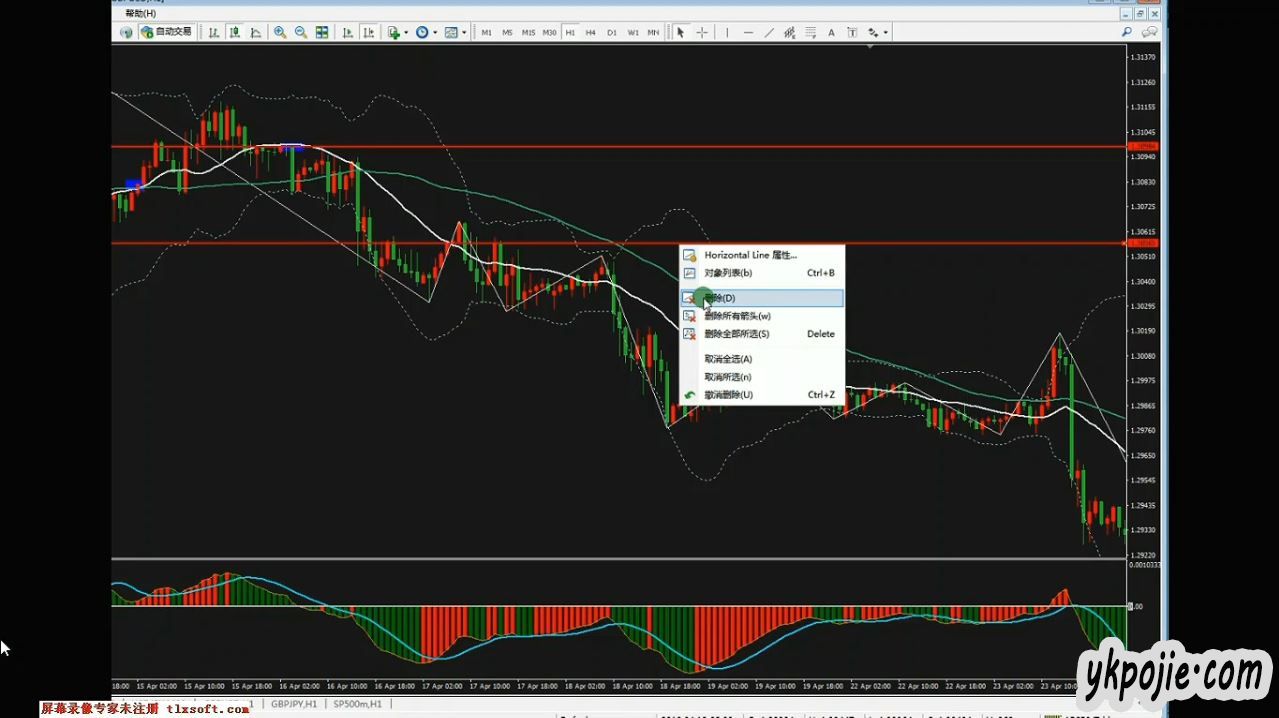Switch to the GBPJPY,H1 chart tab
This screenshot has height=718, width=1279.
click(x=295, y=704)
